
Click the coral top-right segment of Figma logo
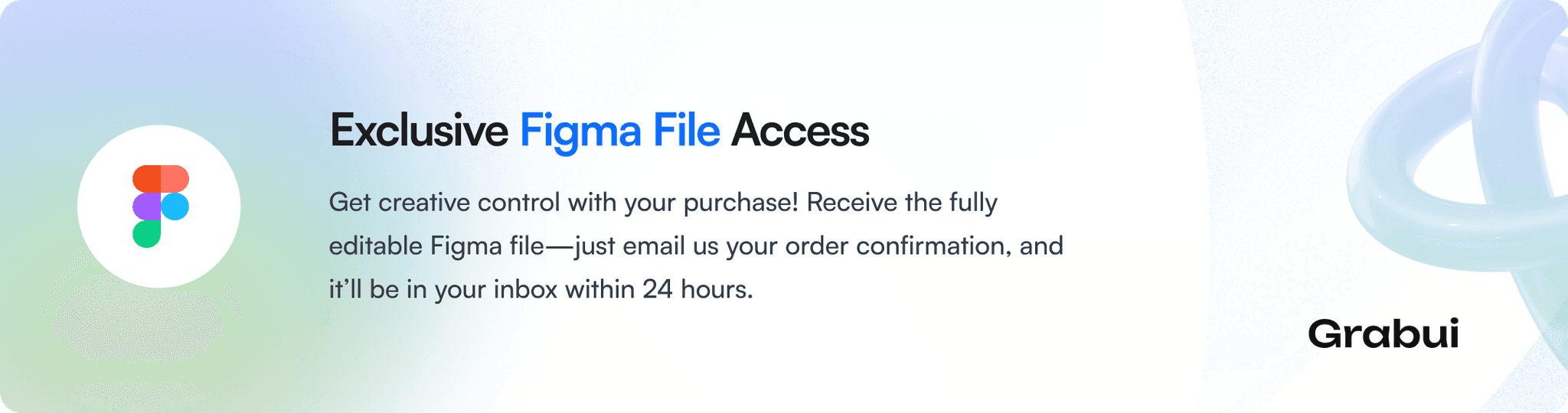(x=175, y=179)
